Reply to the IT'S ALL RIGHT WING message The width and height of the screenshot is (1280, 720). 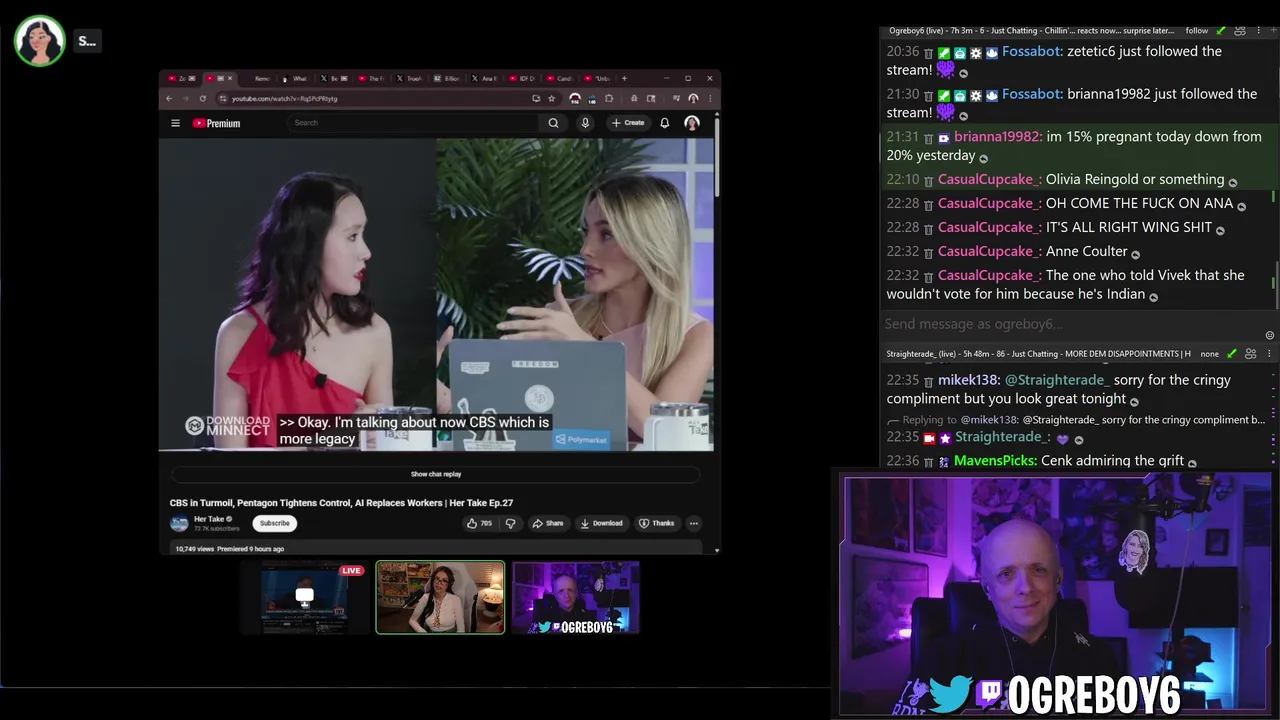pos(1220,230)
